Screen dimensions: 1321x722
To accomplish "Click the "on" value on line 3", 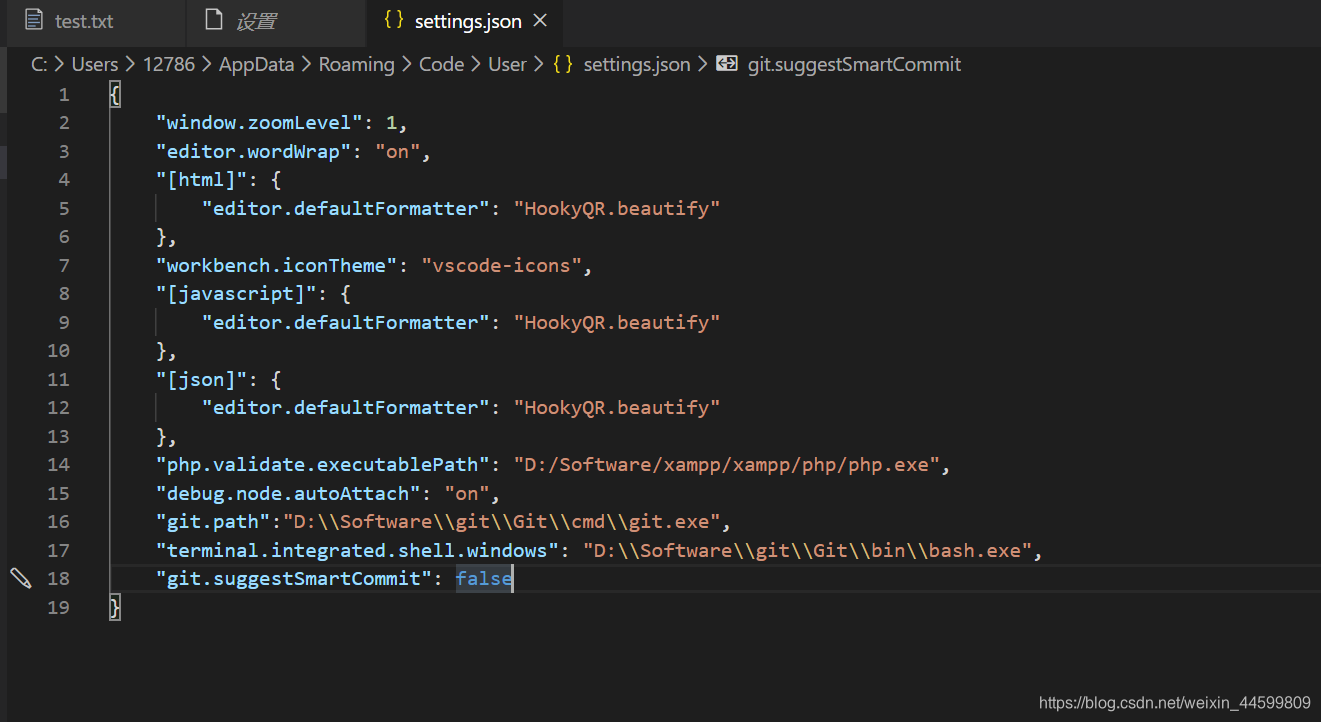I will tap(398, 152).
